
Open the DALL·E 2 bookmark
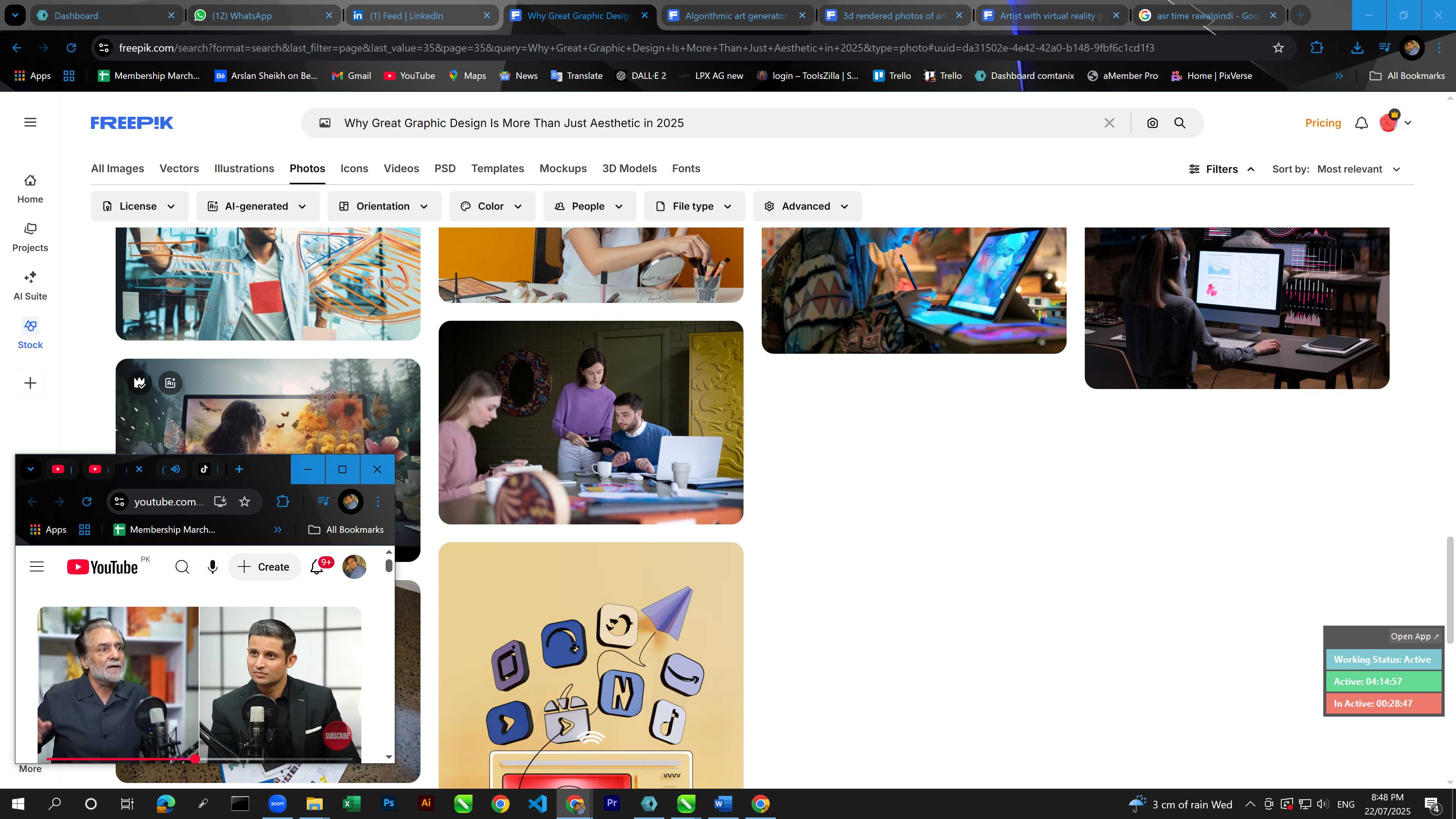[641, 76]
